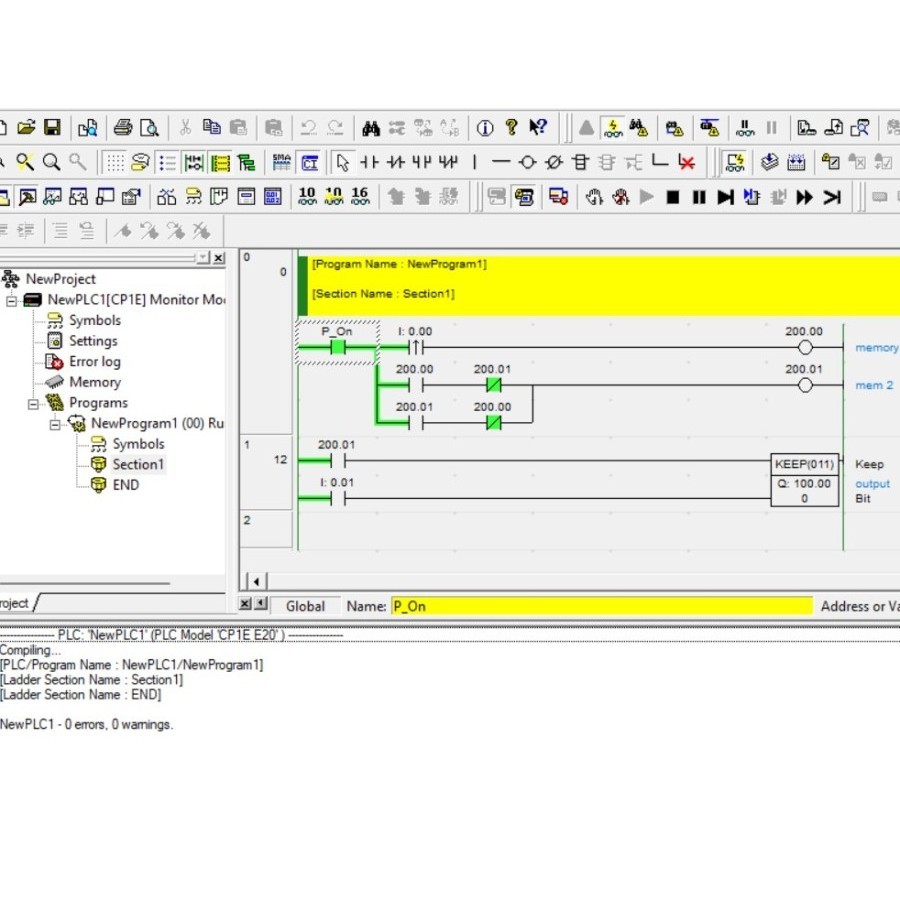Viewport: 900px width, 900px height.
Task: Select the New Horizontal line tool
Action: click(x=501, y=162)
